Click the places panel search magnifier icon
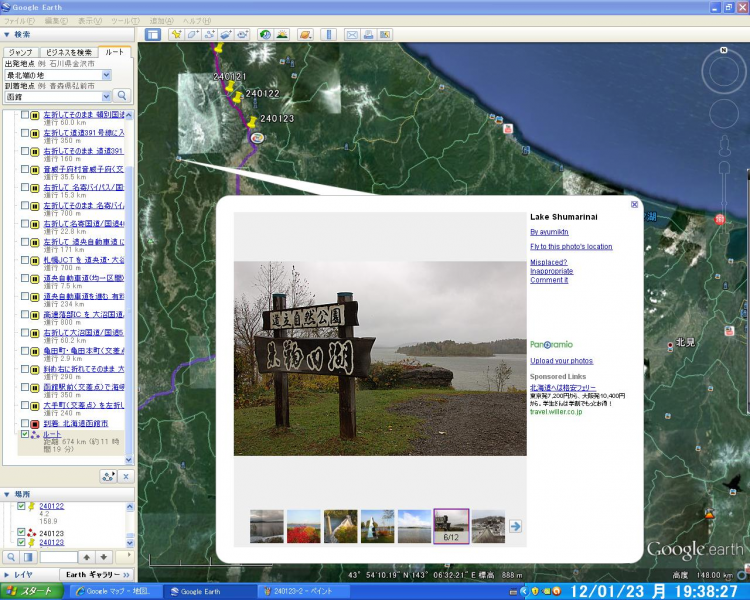Screen dimensions: 750x600 [11, 557]
